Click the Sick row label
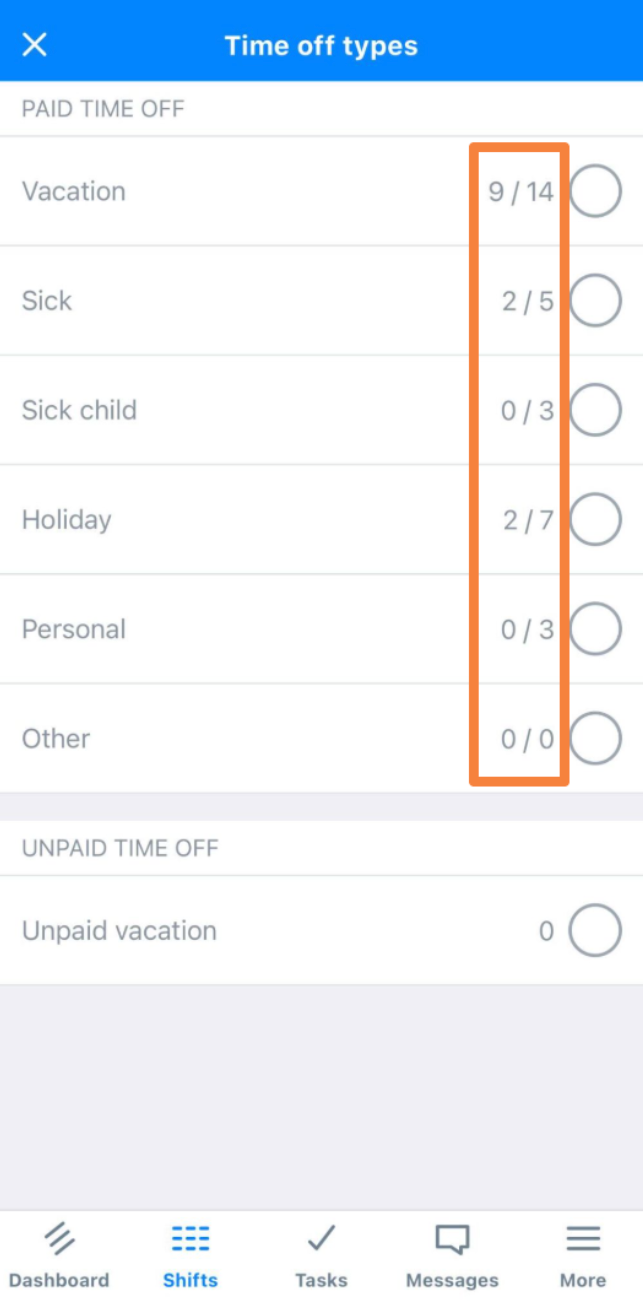 (47, 301)
